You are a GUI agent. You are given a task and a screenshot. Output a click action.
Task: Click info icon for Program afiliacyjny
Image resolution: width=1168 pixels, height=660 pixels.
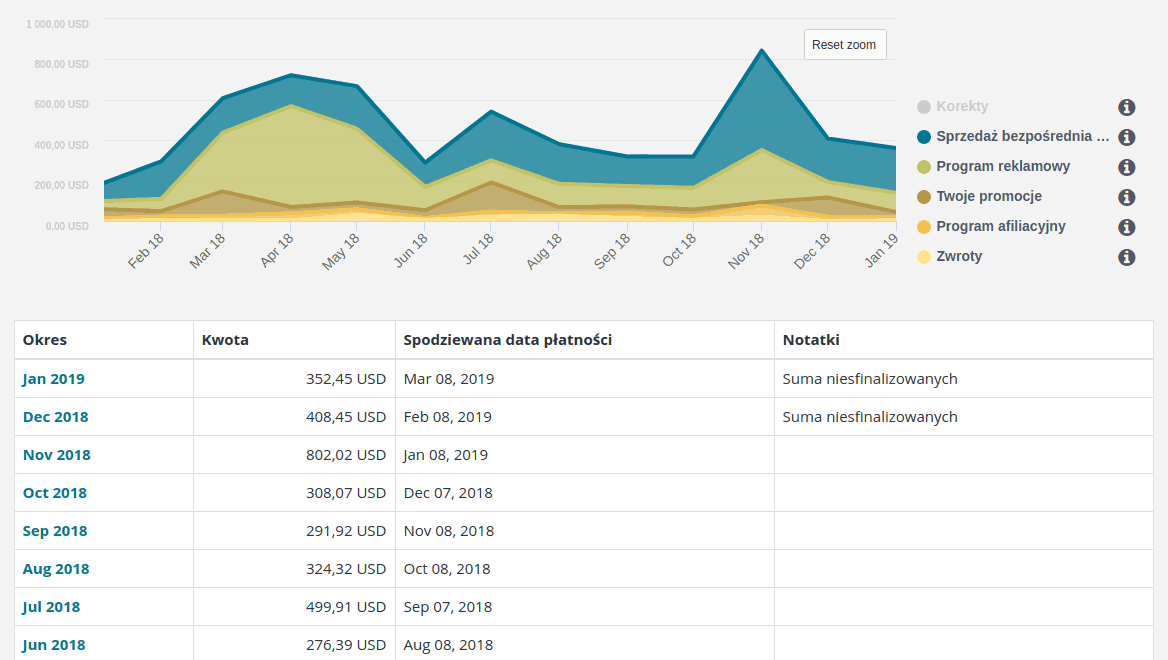point(1126,226)
